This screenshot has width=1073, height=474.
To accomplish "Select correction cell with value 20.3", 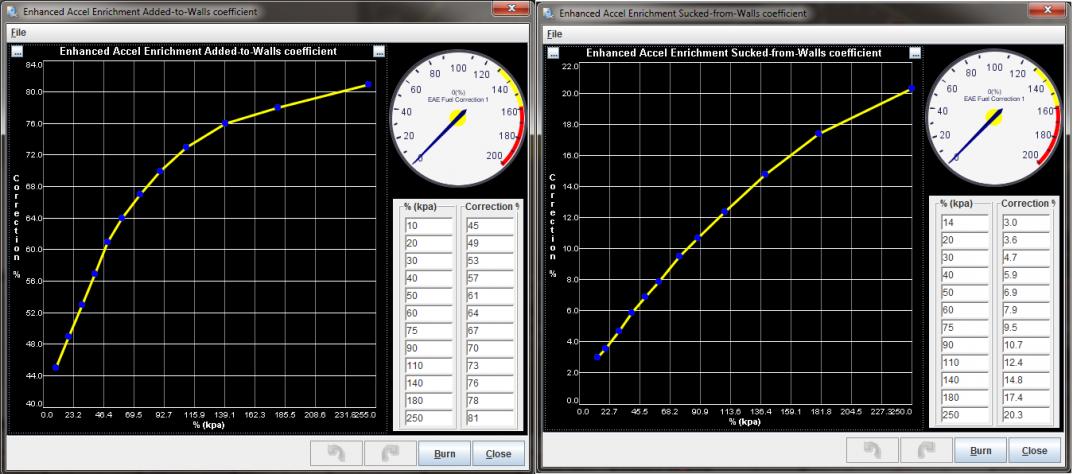I will tap(1022, 416).
